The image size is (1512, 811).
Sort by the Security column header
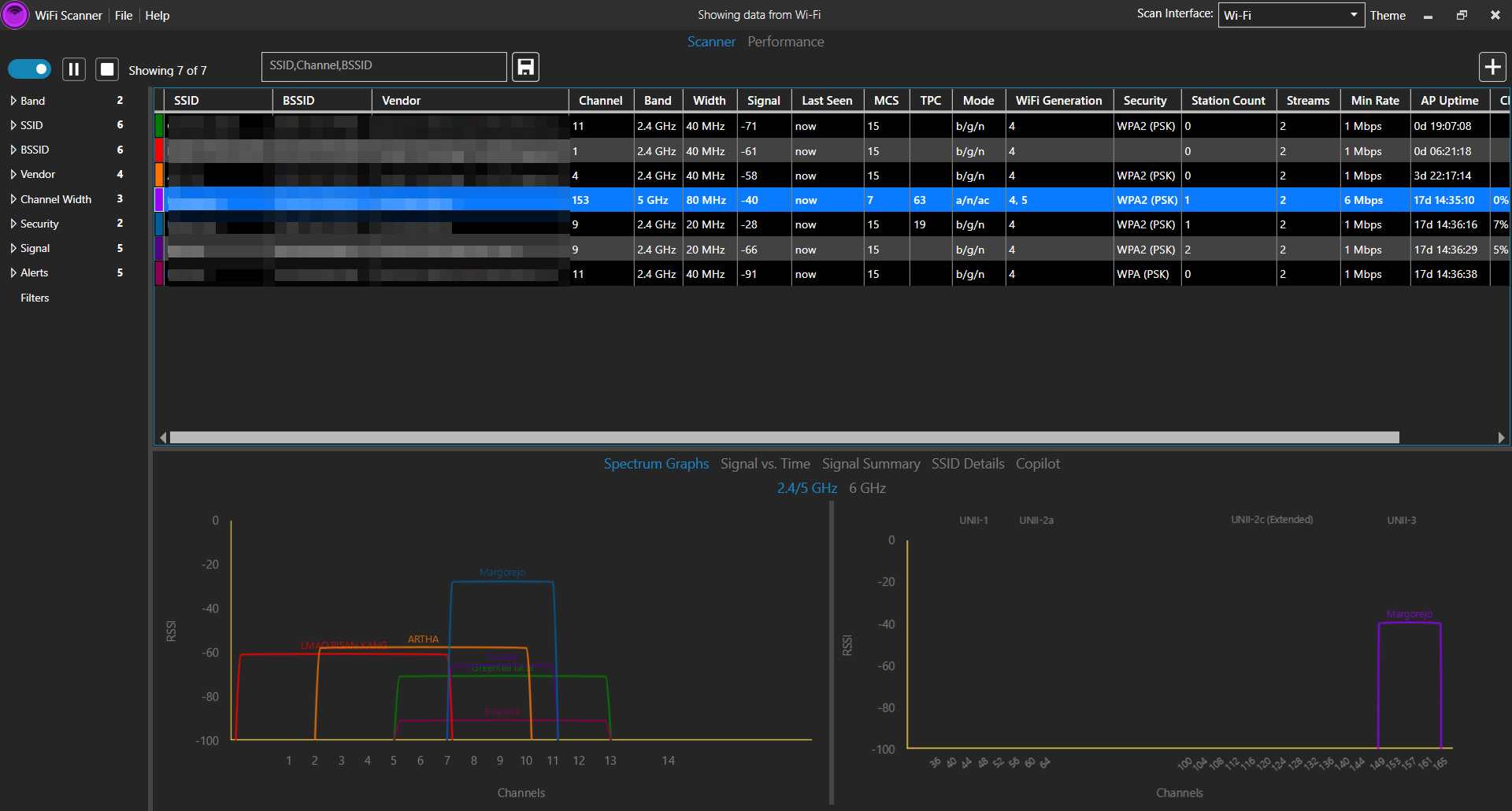(x=1146, y=100)
